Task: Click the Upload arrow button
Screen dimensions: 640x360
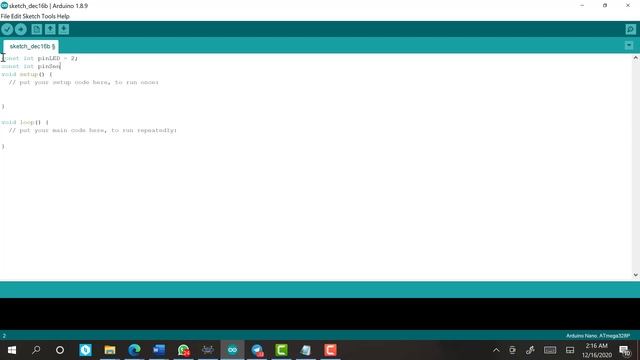Action: point(21,29)
